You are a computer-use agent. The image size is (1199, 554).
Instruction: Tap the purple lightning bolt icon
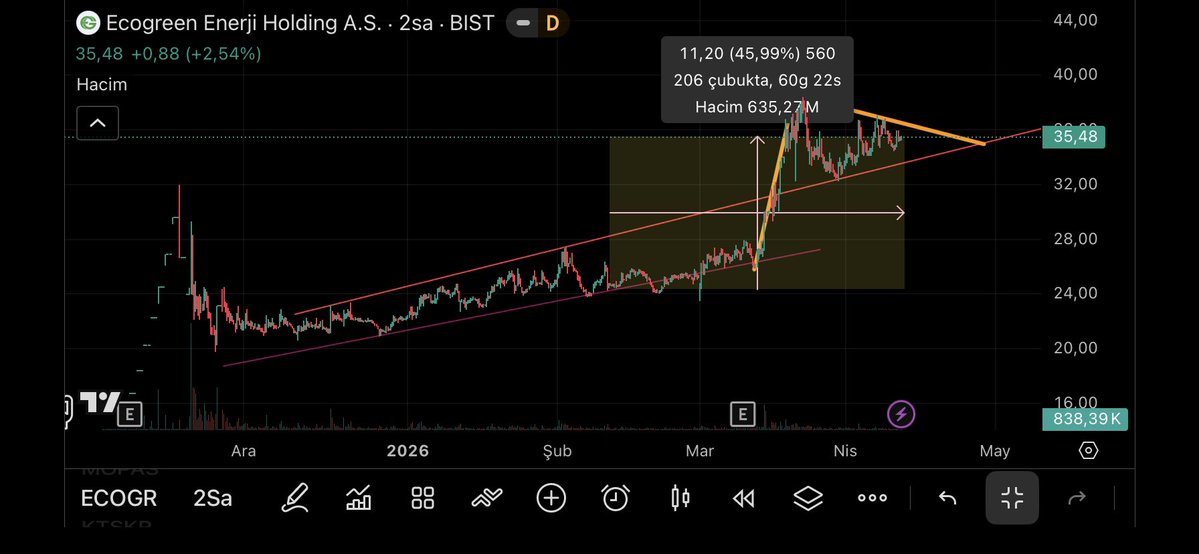click(902, 415)
